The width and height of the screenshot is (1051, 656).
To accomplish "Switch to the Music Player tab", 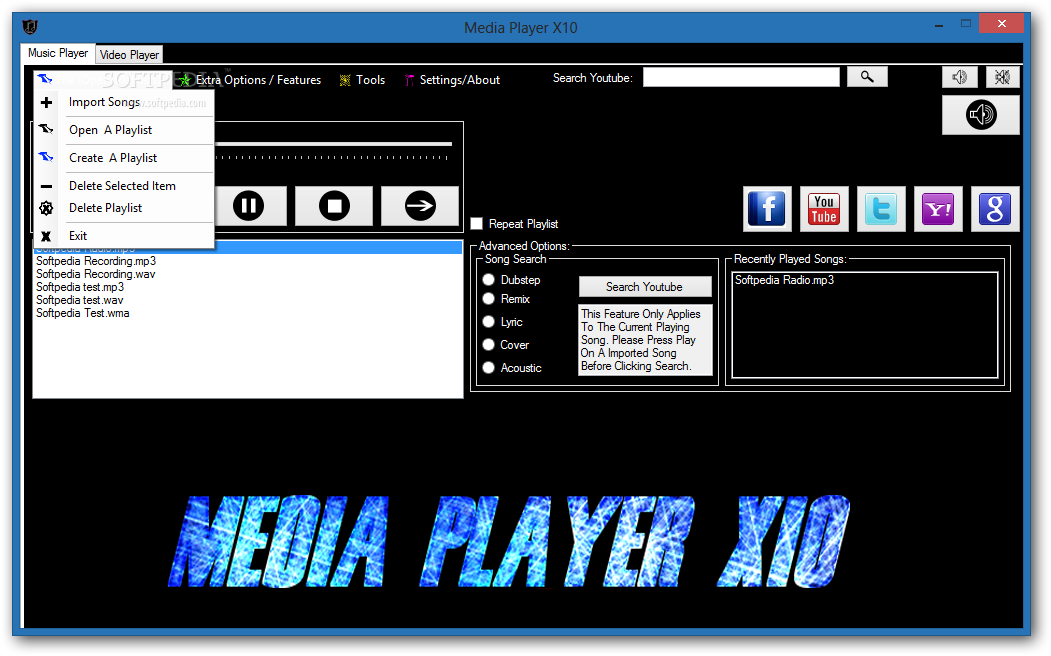I will (58, 53).
